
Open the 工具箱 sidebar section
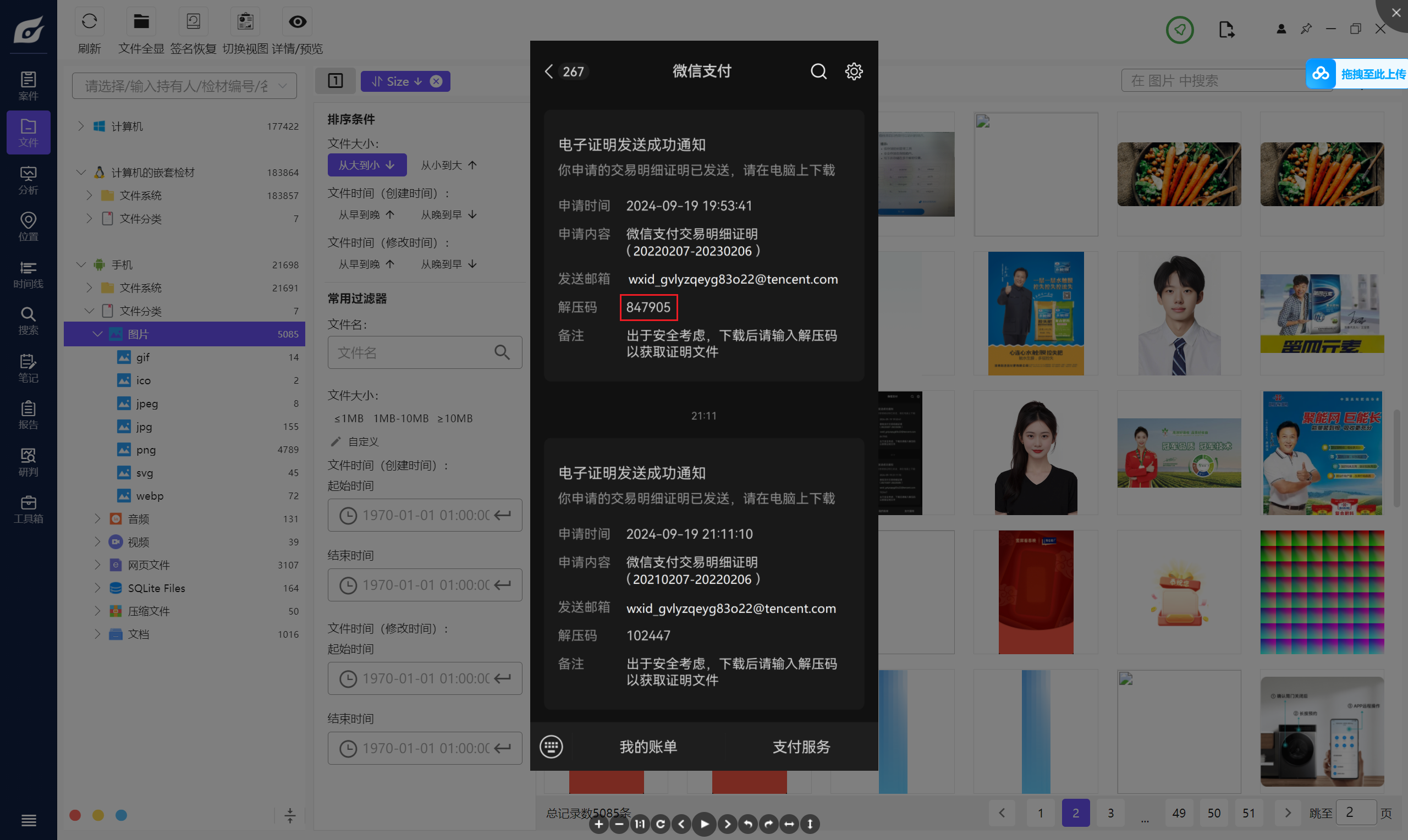tap(28, 509)
